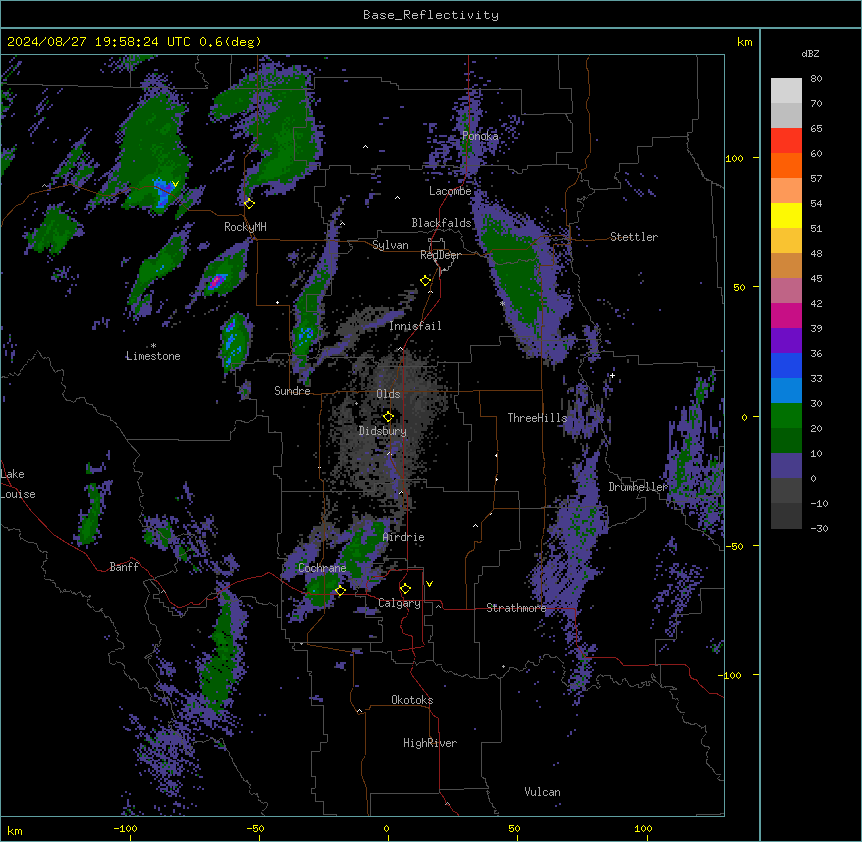Click the RedDeer city label
Viewport: 862px width, 842px height.
pos(440,255)
